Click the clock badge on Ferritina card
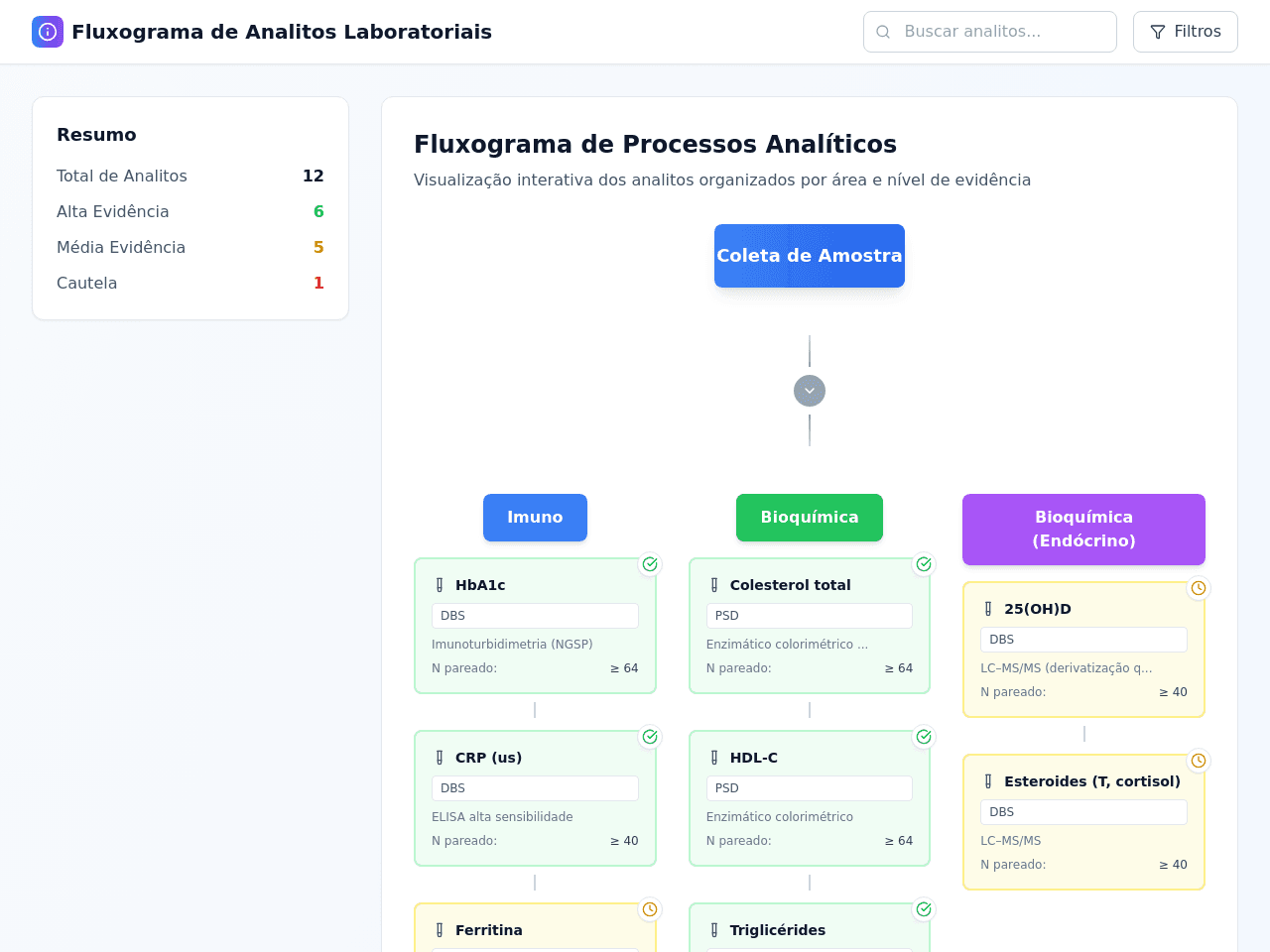The width and height of the screenshot is (1270, 952). tap(650, 909)
